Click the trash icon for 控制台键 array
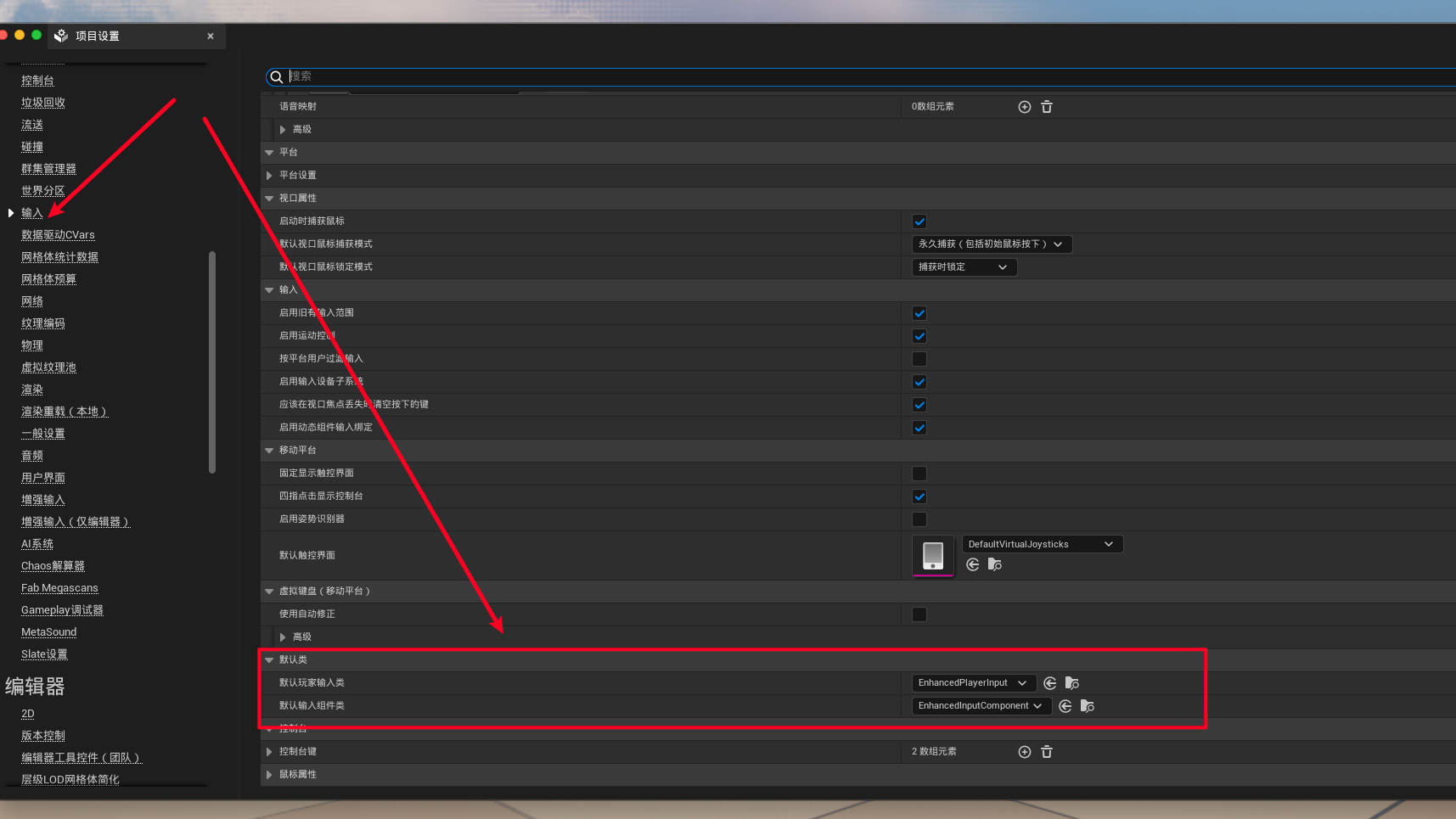This screenshot has width=1456, height=819. 1047,752
